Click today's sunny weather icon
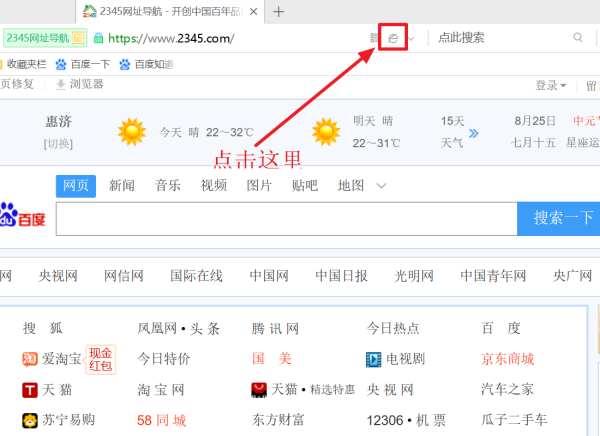Screen dimensions: 600x436 point(132,132)
